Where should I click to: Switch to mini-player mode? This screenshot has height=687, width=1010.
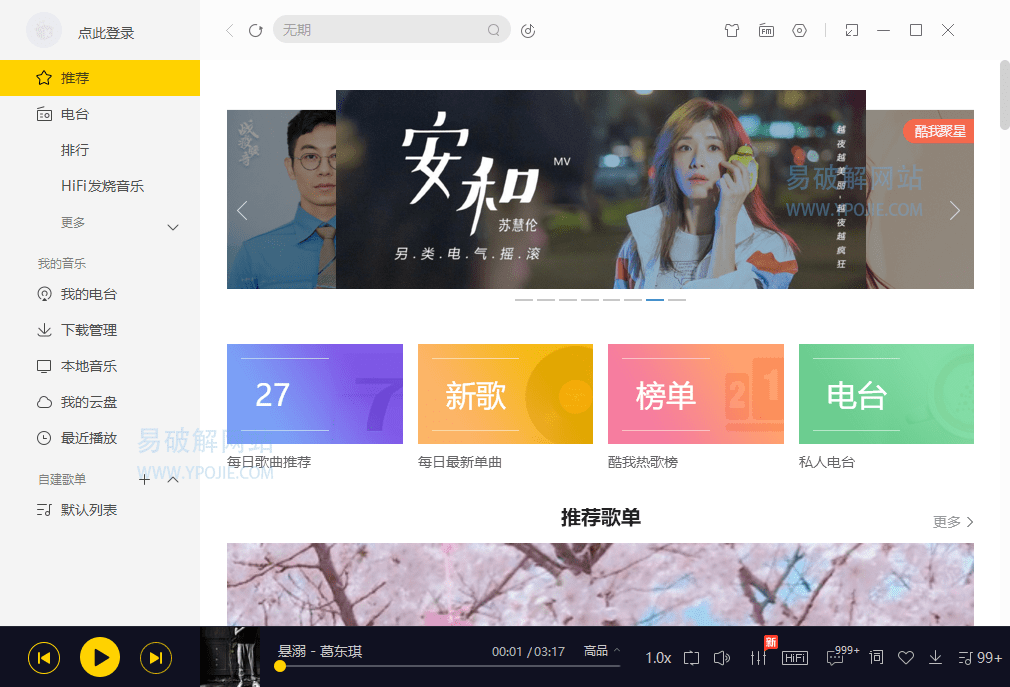[x=851, y=31]
